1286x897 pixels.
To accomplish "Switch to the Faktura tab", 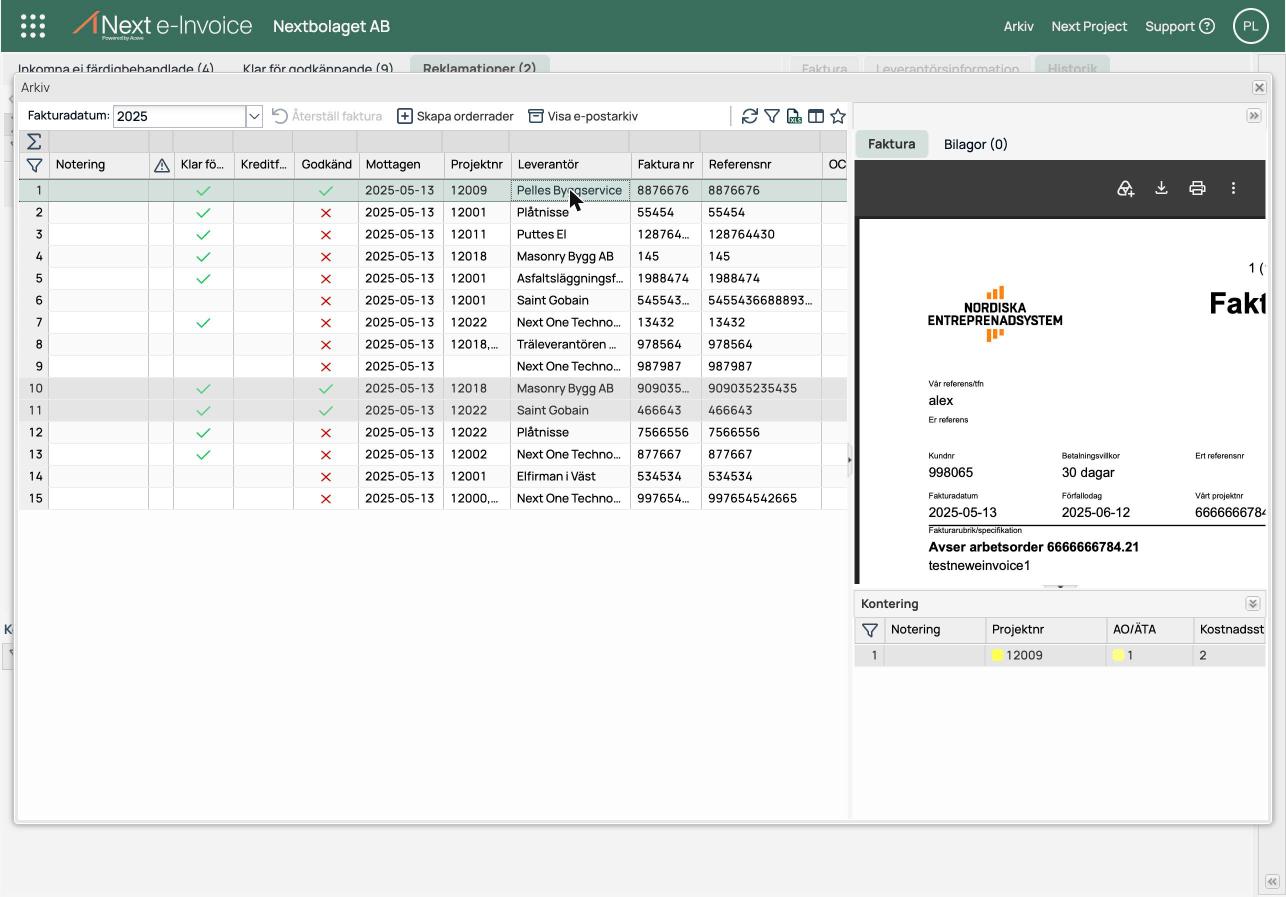I will (x=891, y=144).
